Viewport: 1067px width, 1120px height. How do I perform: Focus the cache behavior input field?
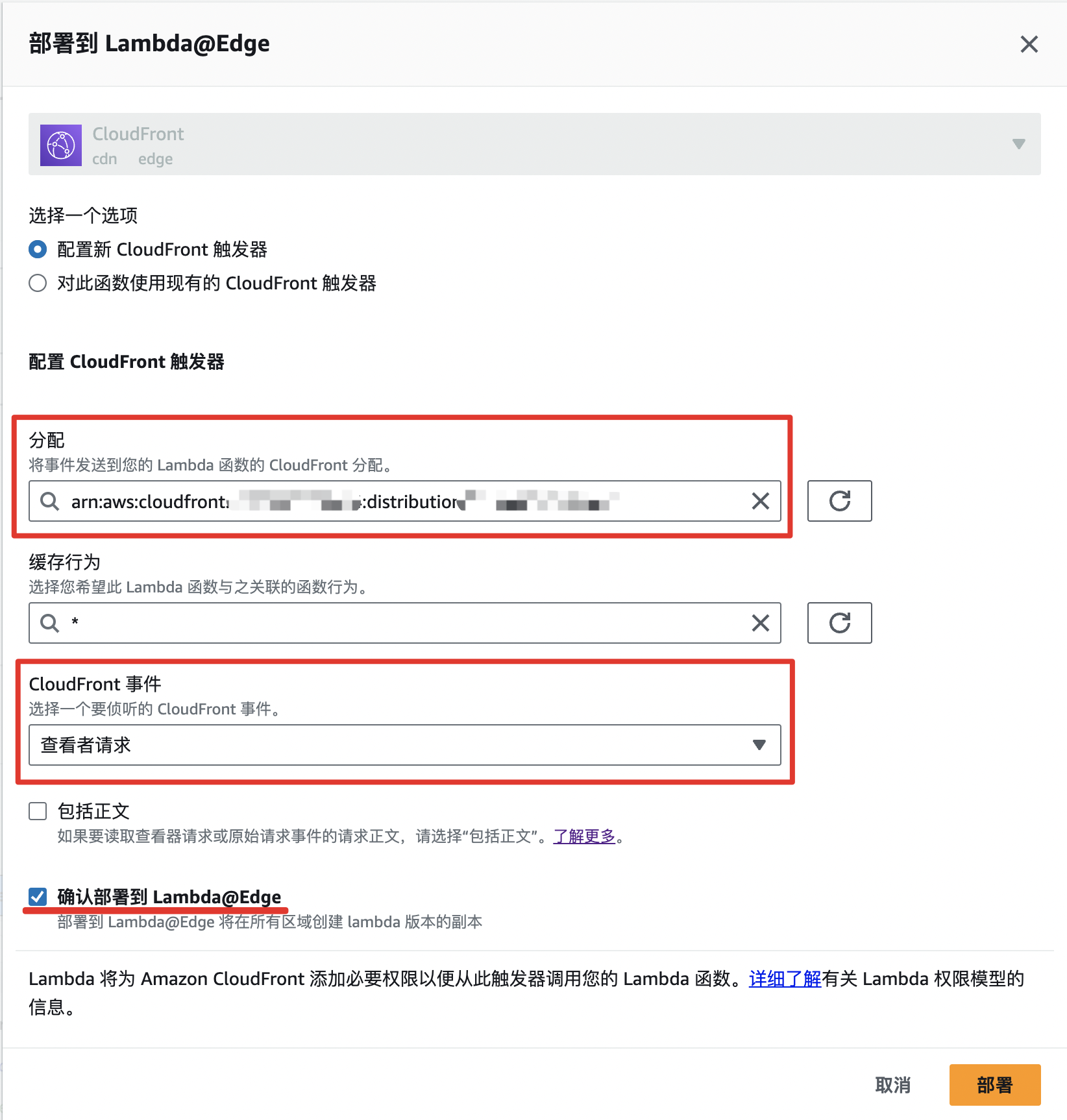[x=405, y=623]
